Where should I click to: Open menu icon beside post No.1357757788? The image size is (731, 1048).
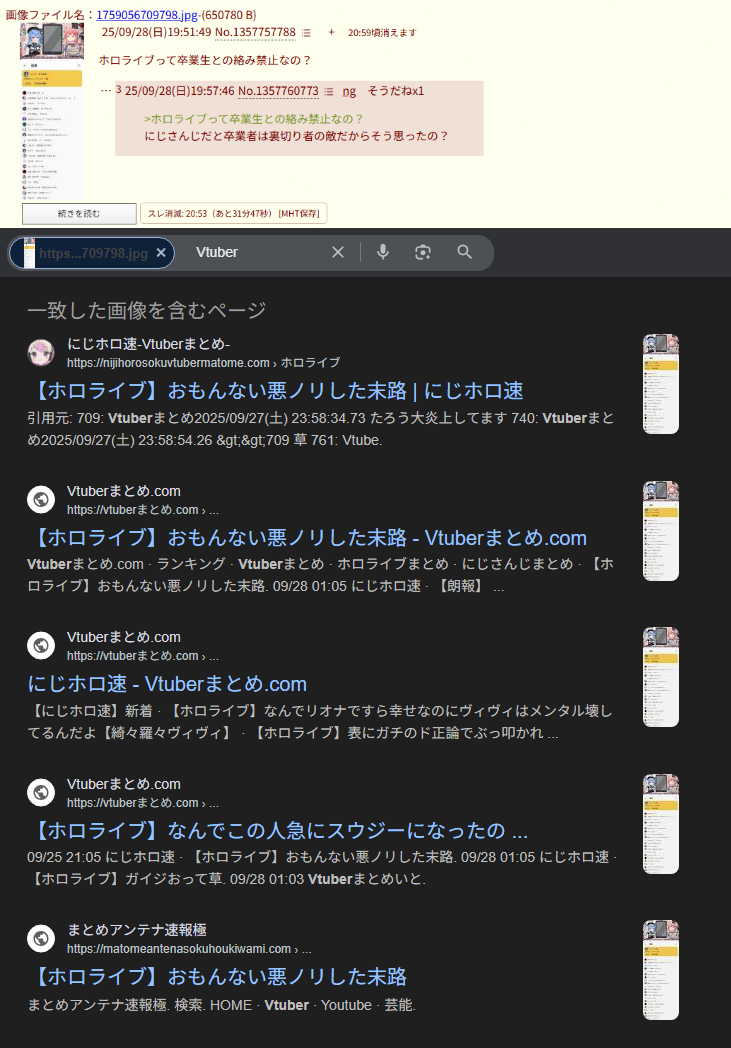tap(306, 33)
